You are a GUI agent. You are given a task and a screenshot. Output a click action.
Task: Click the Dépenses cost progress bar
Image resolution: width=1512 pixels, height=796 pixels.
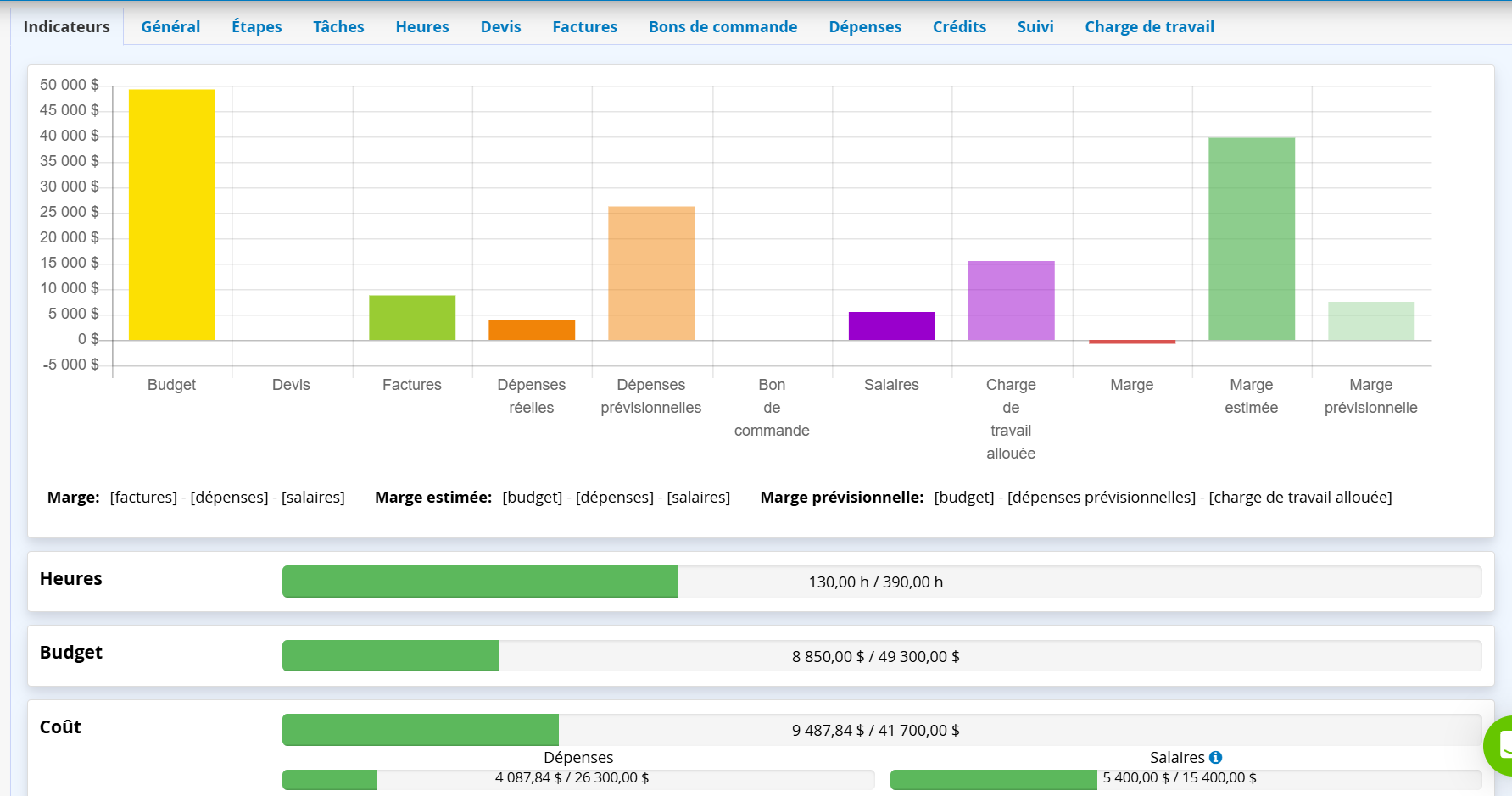click(578, 779)
